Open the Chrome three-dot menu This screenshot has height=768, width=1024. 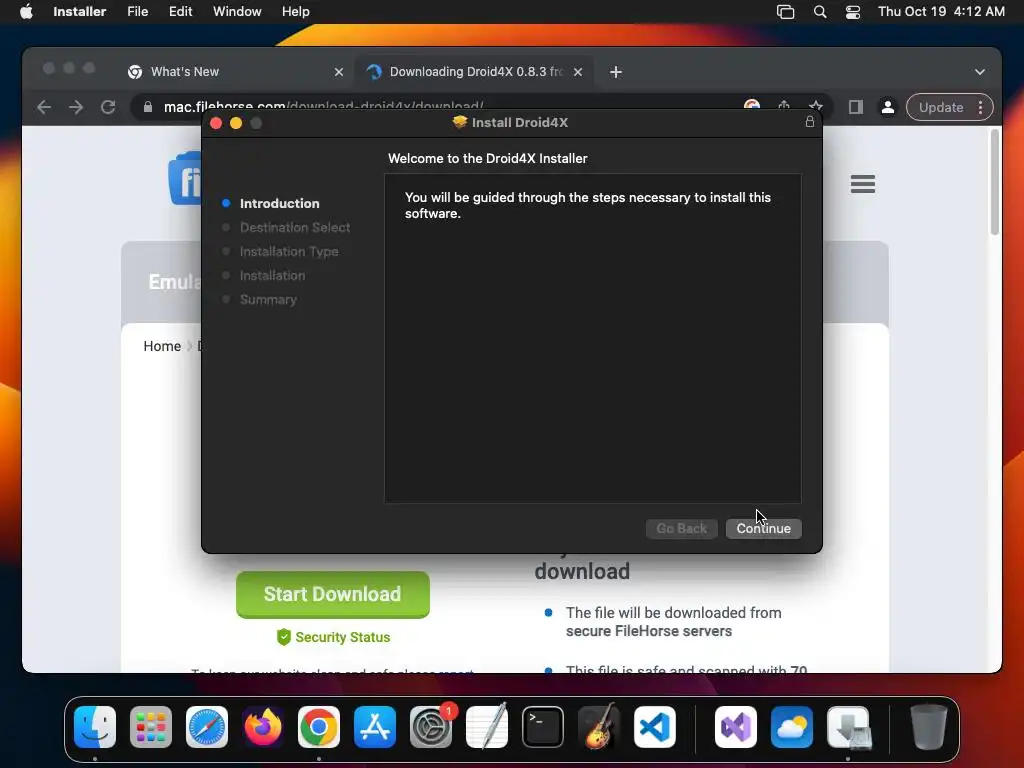point(980,107)
